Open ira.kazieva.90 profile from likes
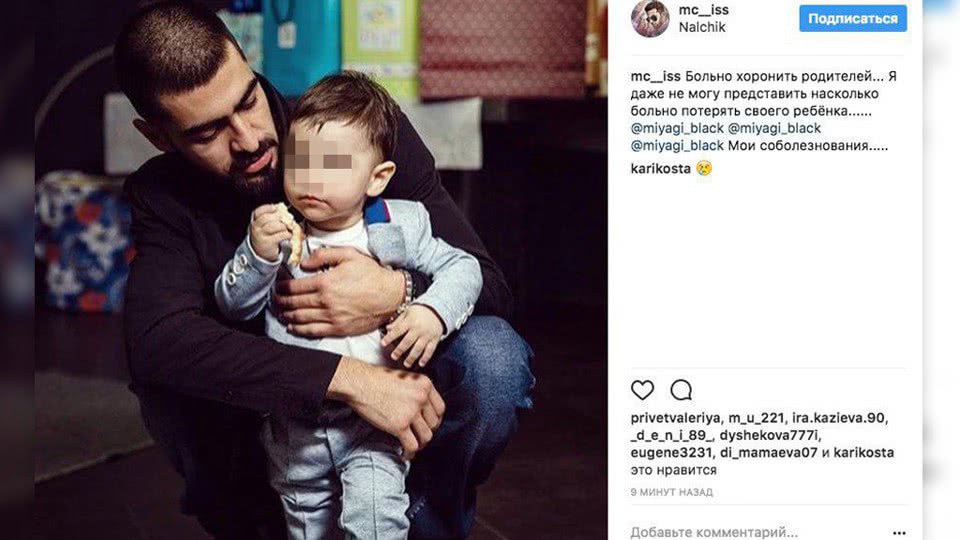 [x=838, y=418]
